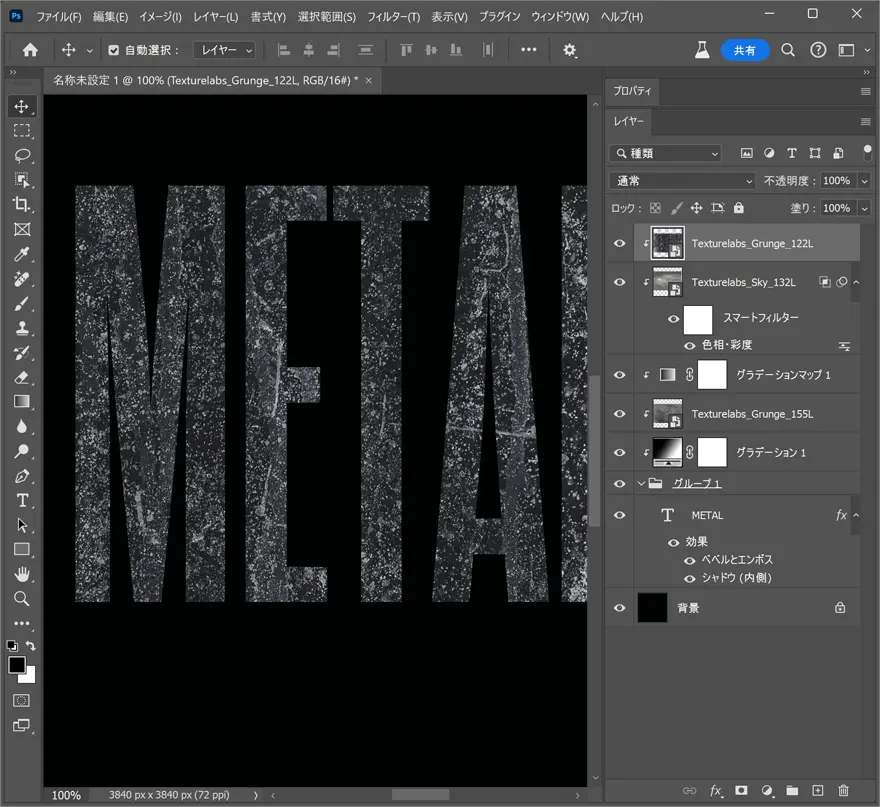880x807 pixels.
Task: Collapse the グループ 1 folder chevron
Action: [641, 483]
